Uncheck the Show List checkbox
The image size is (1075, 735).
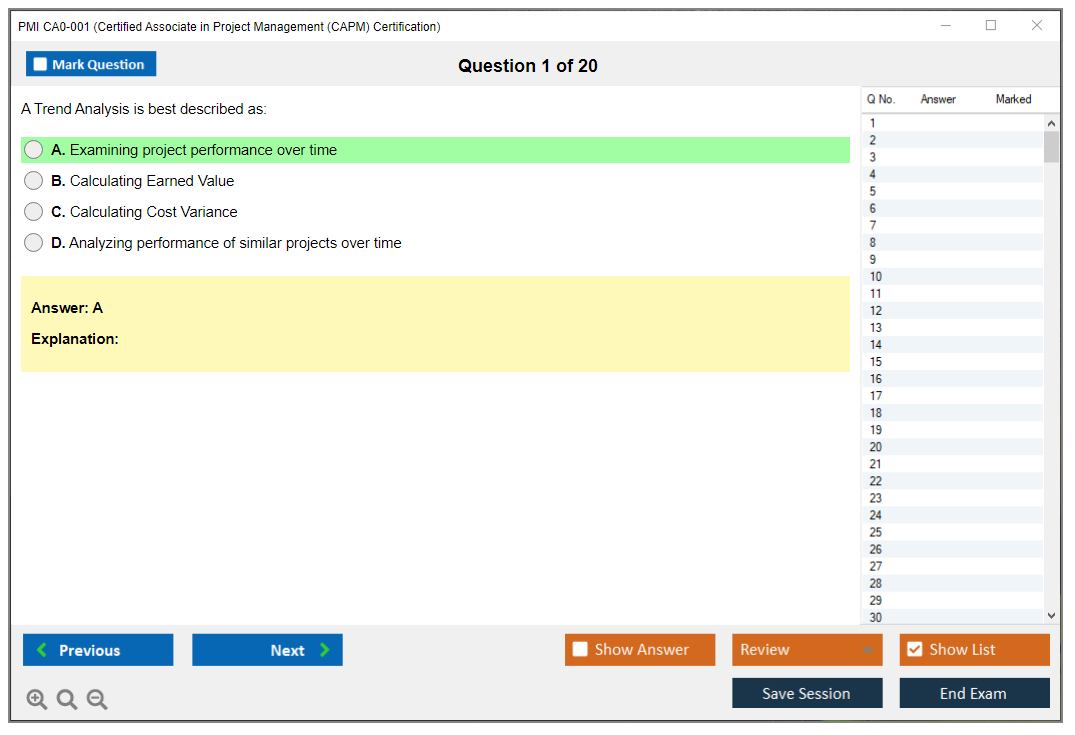(914, 650)
